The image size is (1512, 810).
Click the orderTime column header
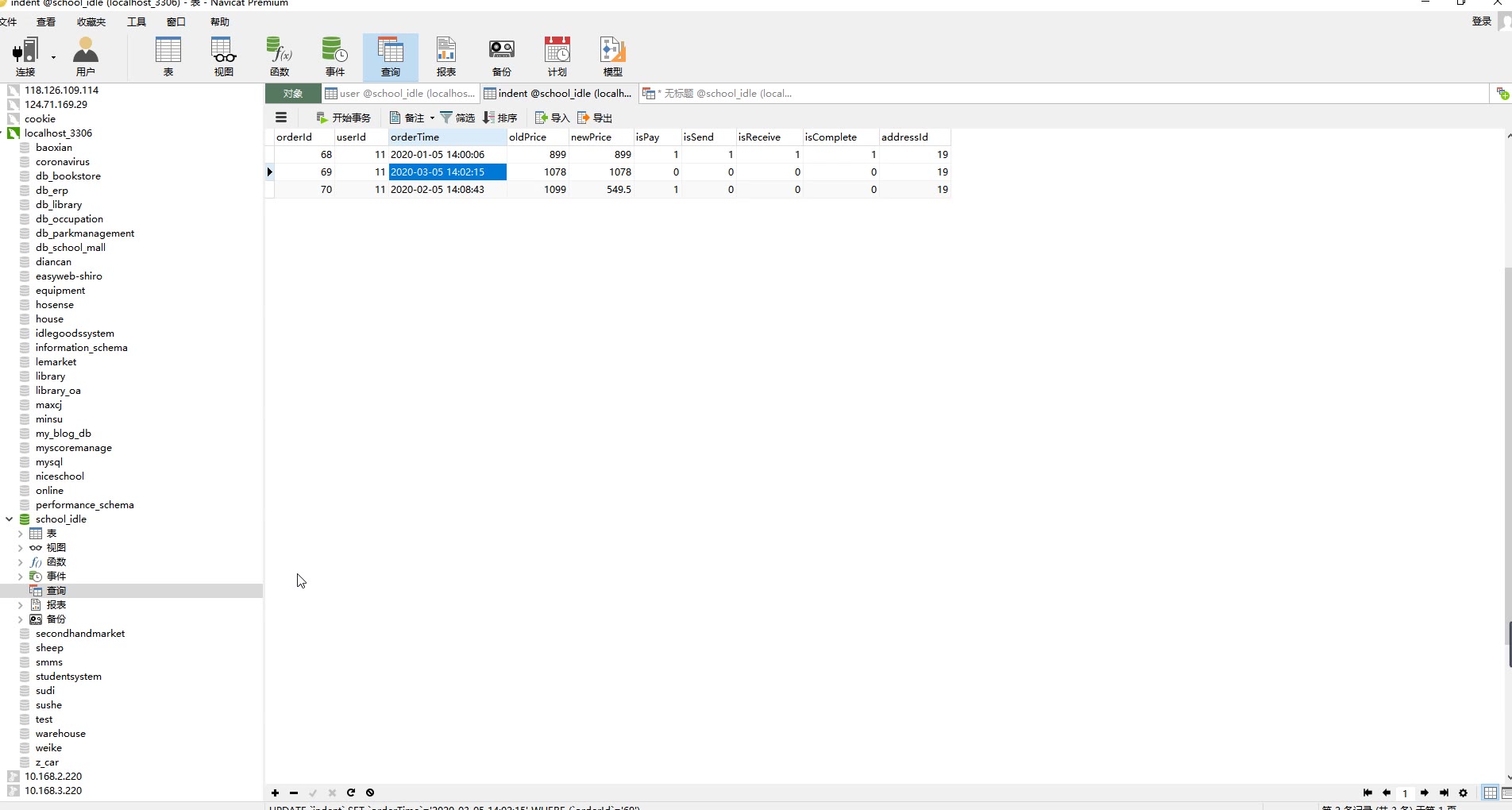[447, 137]
